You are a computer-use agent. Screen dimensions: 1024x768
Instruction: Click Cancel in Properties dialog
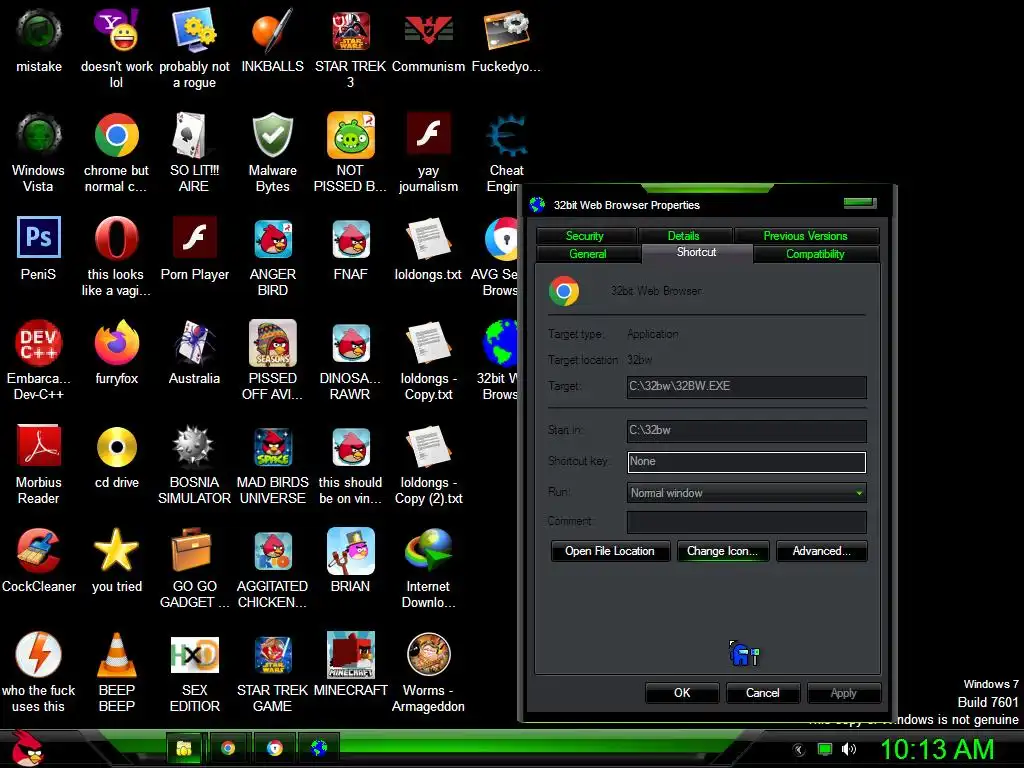tap(763, 693)
